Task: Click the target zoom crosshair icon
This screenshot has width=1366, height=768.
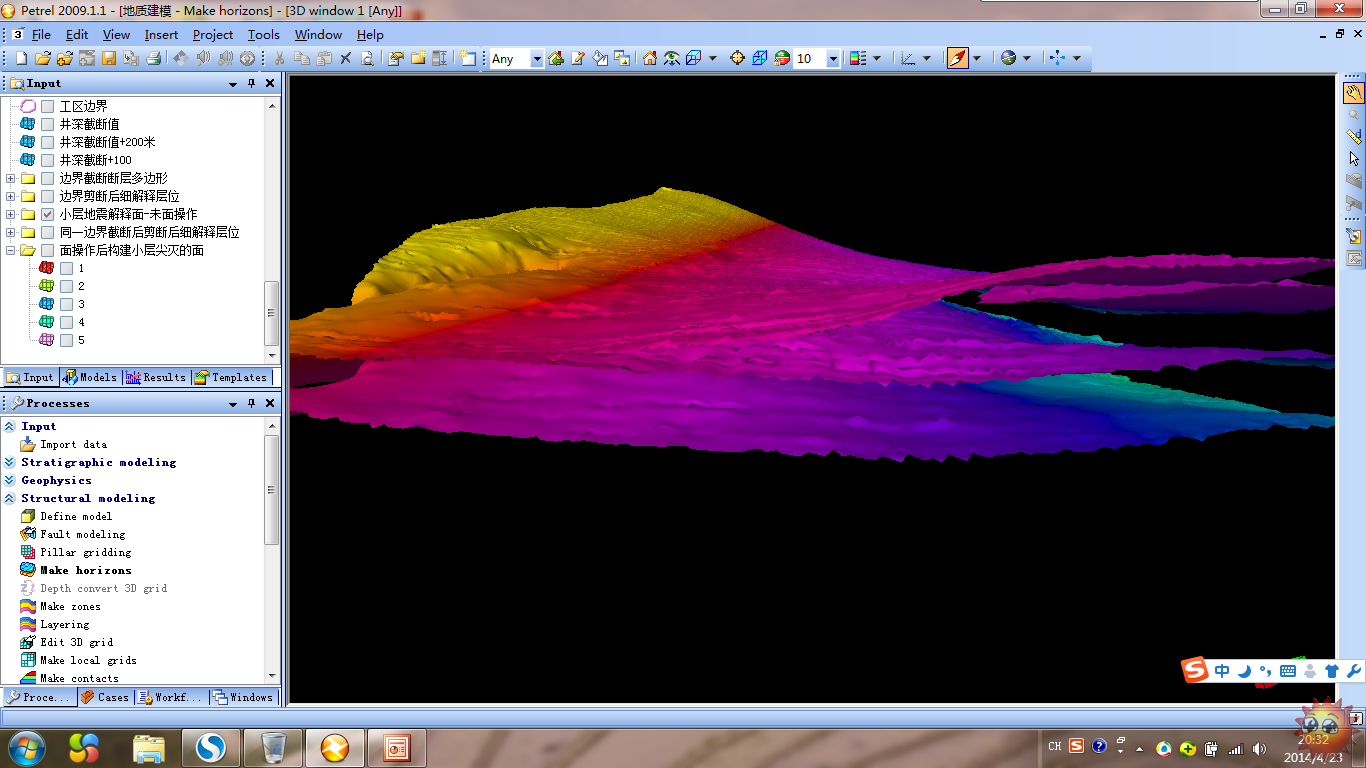Action: (737, 59)
